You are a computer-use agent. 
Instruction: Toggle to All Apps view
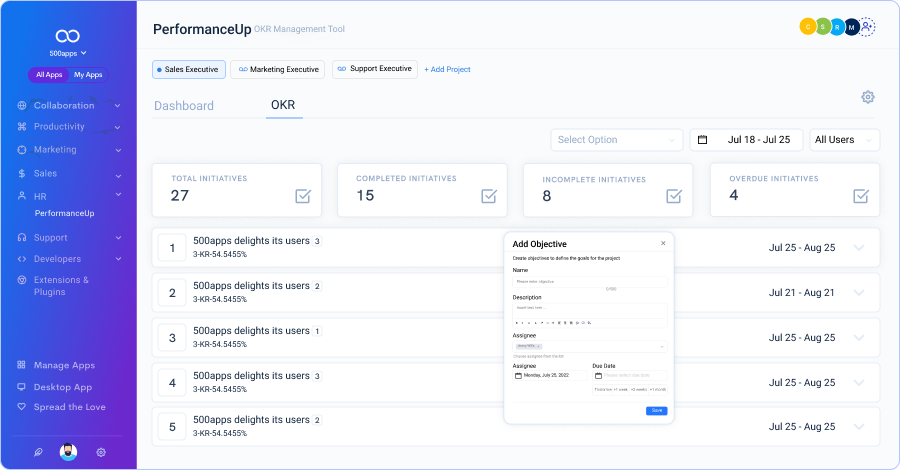tap(49, 75)
